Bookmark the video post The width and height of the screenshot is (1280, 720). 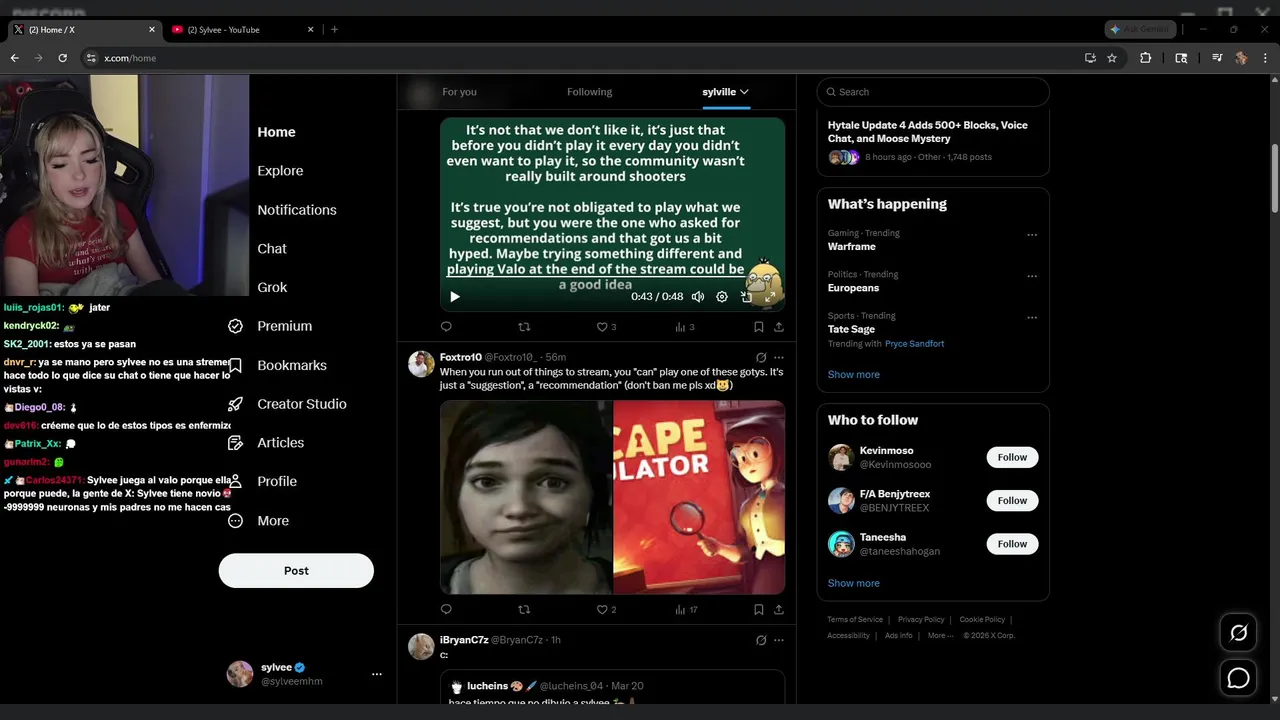click(x=759, y=327)
